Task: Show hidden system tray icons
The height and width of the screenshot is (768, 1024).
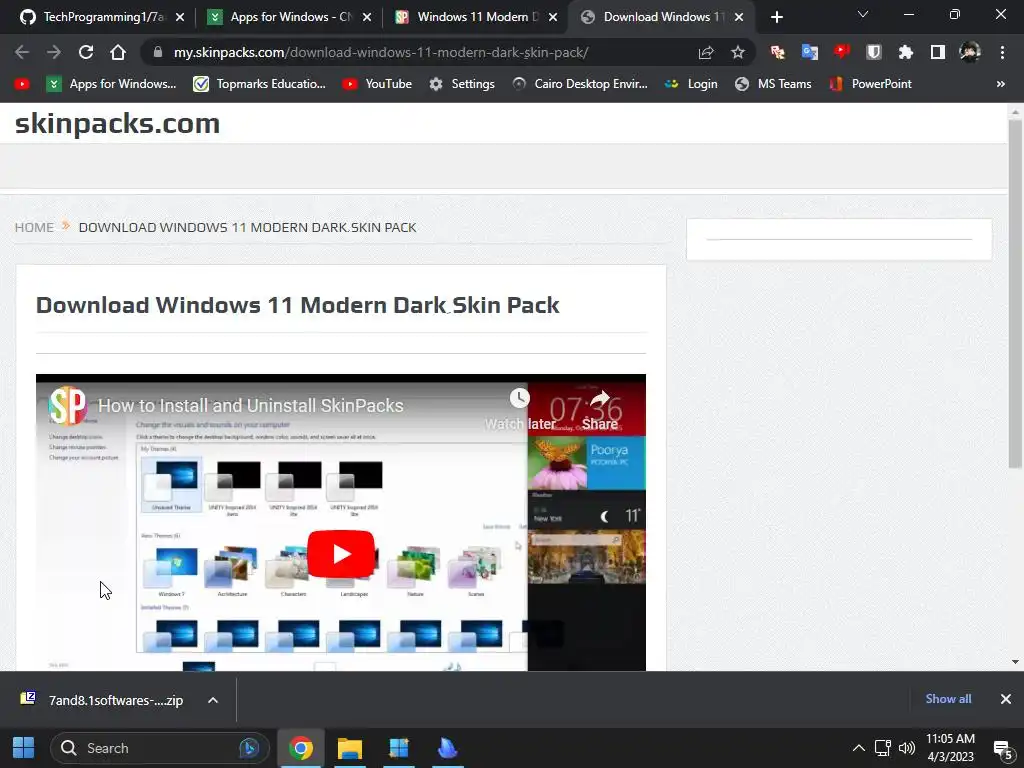Action: [859, 748]
